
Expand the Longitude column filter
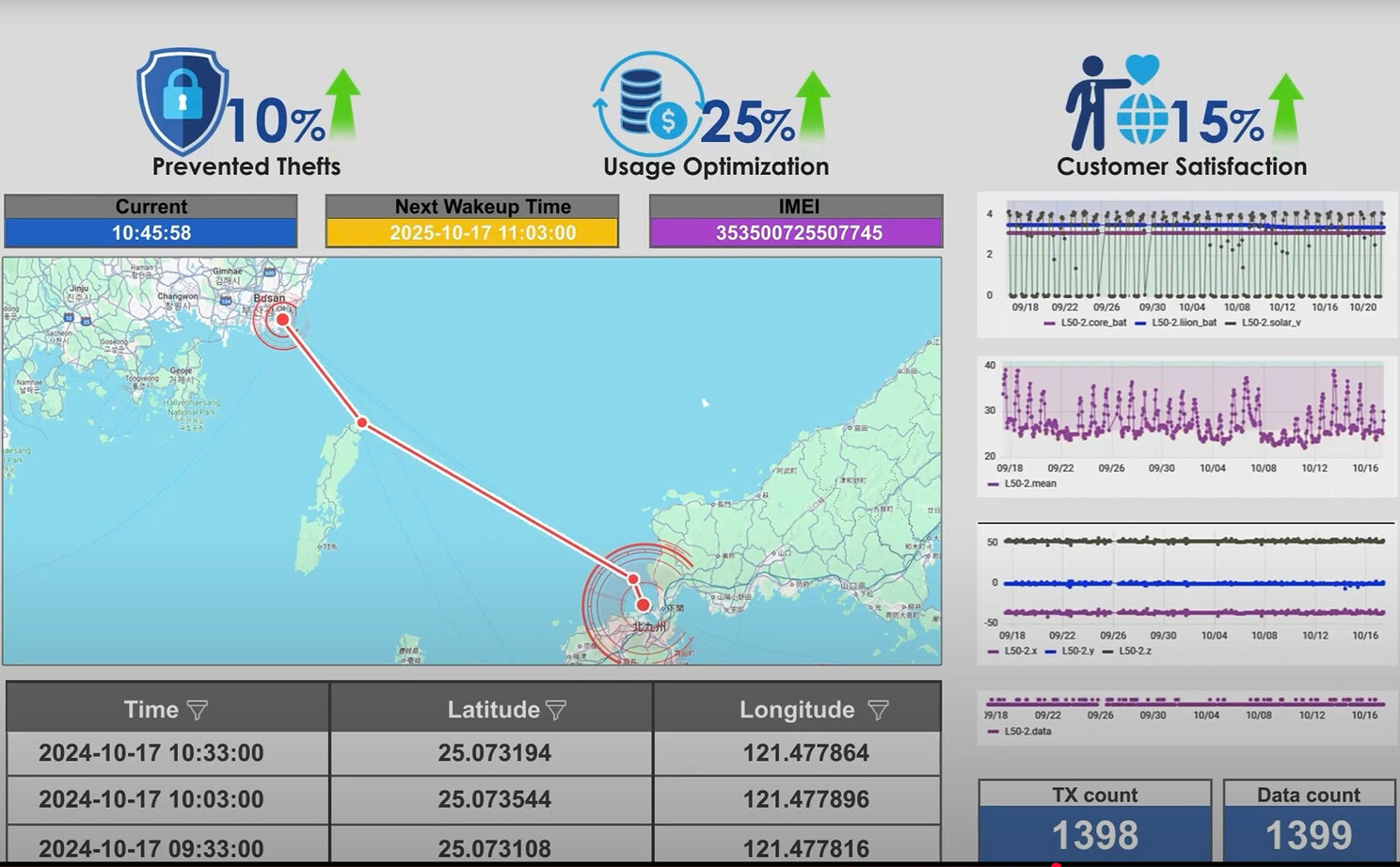878,711
